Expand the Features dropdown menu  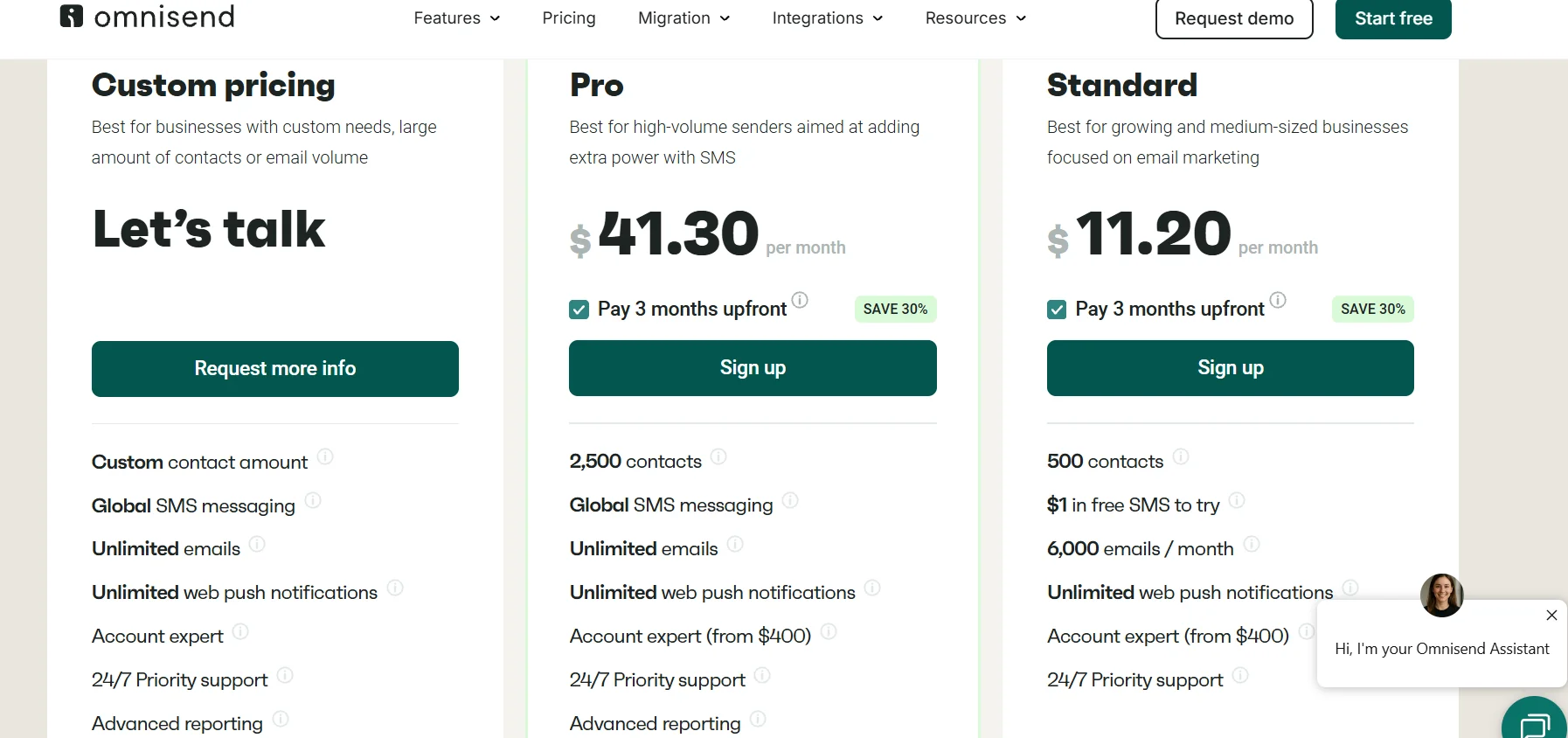coord(456,18)
